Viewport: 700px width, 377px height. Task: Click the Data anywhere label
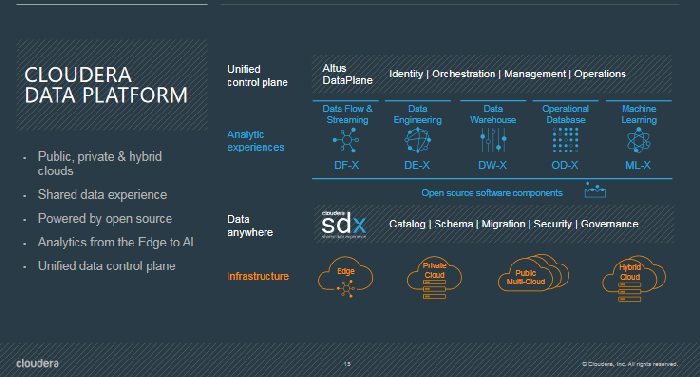pyautogui.click(x=250, y=226)
